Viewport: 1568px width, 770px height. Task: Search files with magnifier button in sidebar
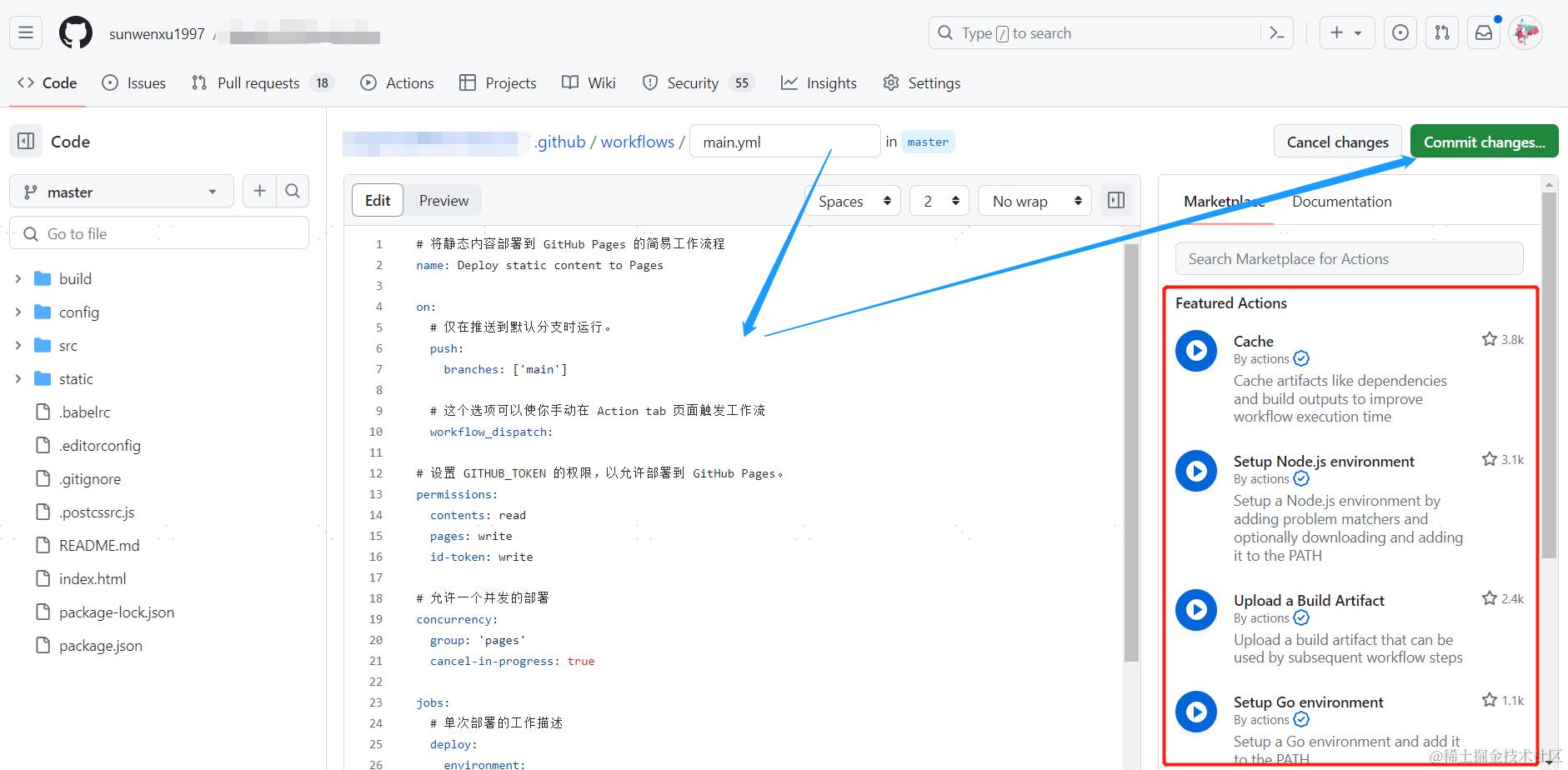point(293,192)
